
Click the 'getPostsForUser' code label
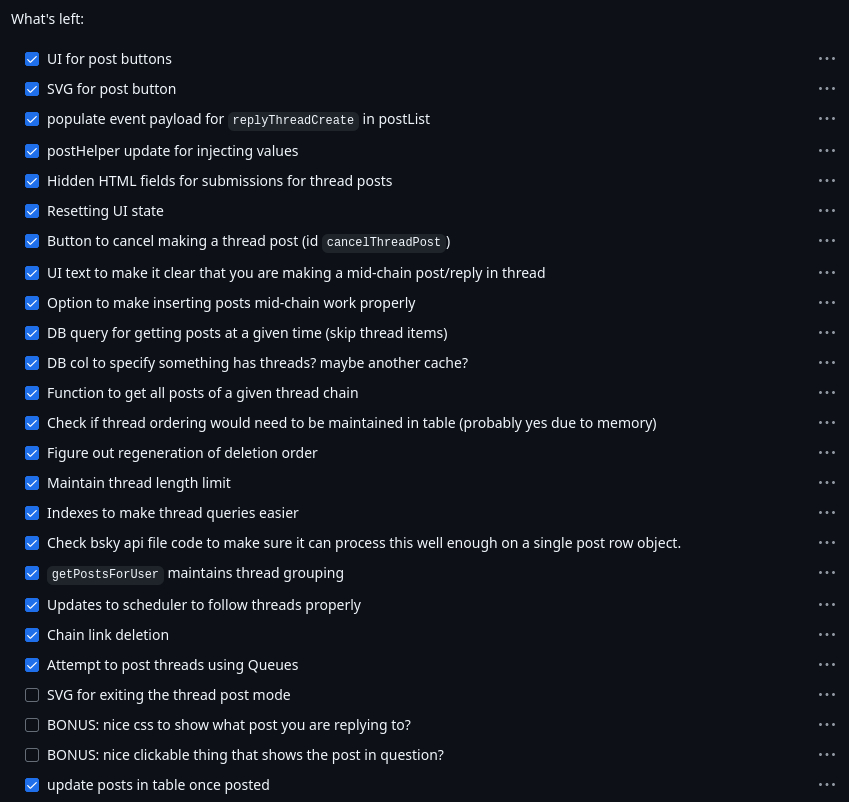click(x=105, y=574)
